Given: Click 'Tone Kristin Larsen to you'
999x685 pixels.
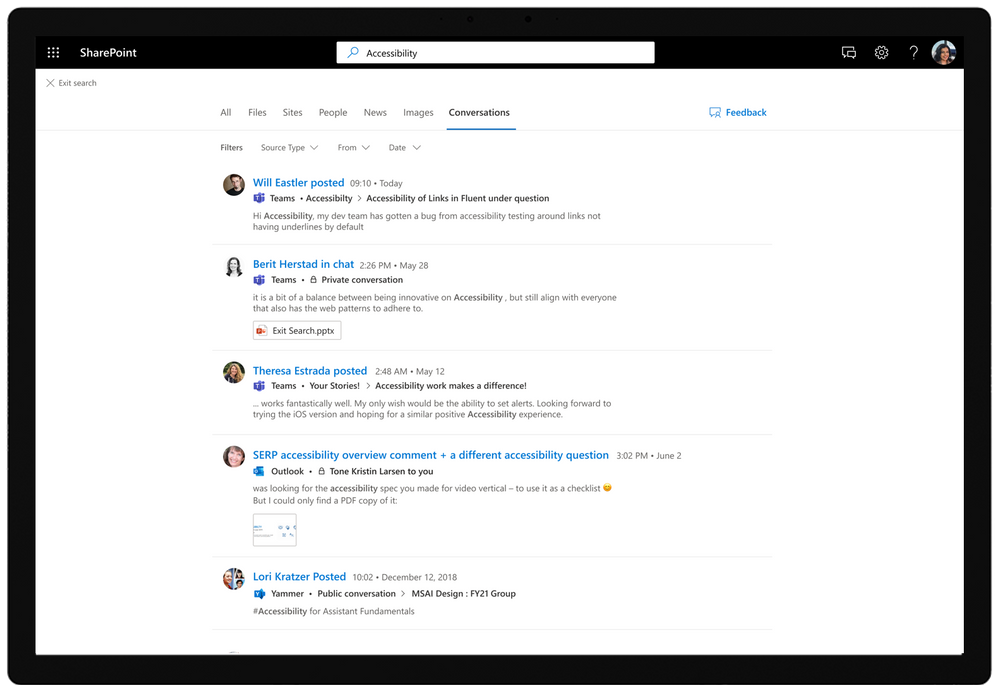Looking at the screenshot, I should tap(381, 472).
